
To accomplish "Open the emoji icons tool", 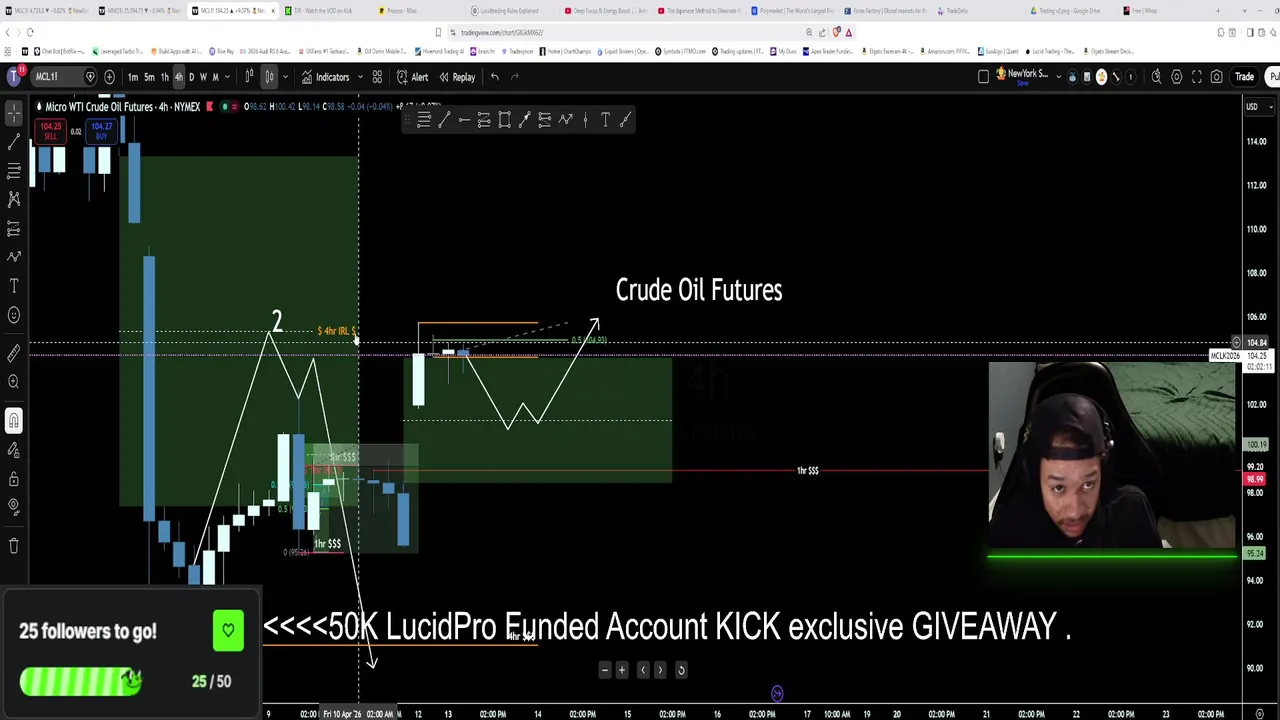I will pos(14,315).
